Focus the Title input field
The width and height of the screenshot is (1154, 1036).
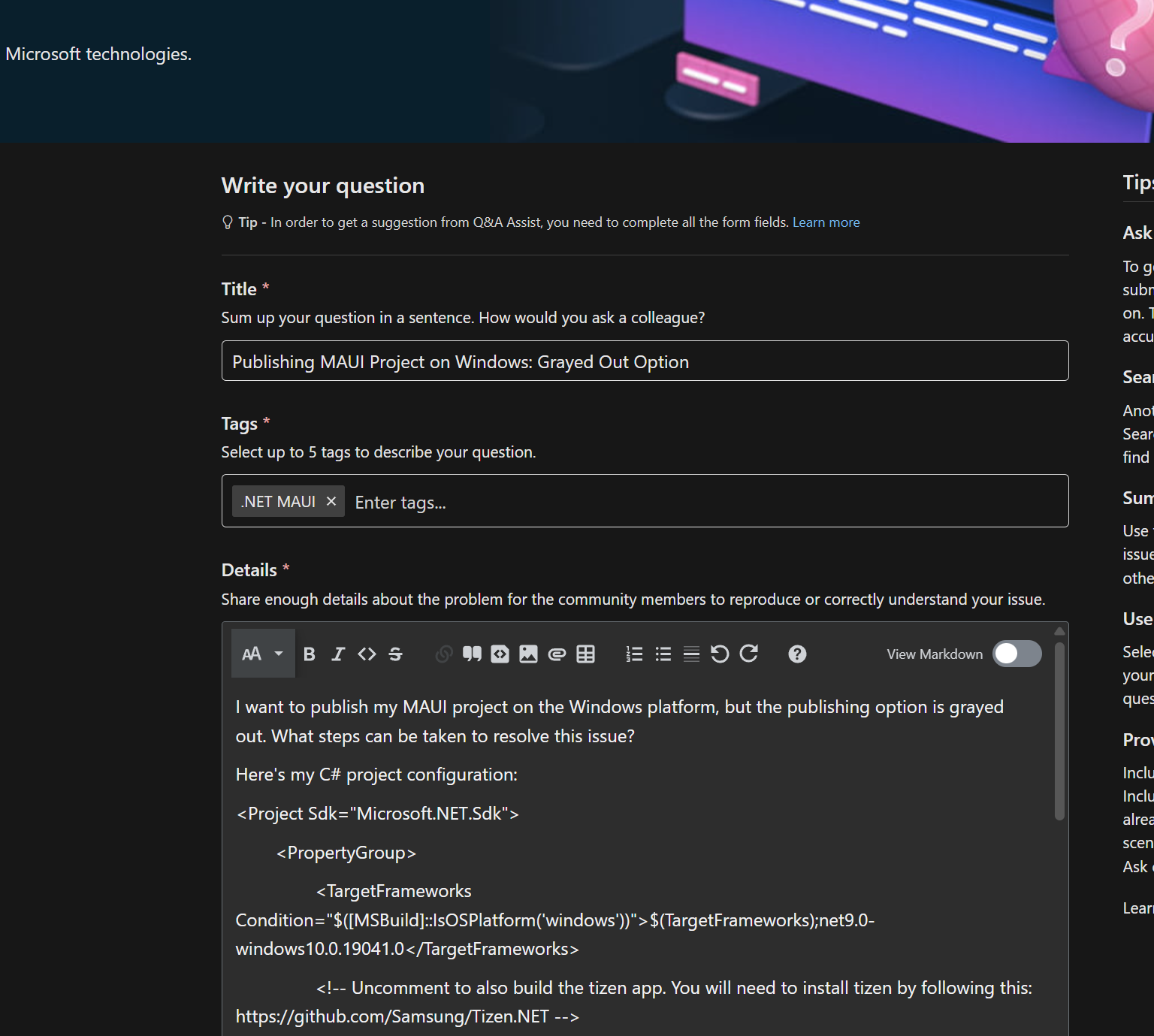point(645,361)
